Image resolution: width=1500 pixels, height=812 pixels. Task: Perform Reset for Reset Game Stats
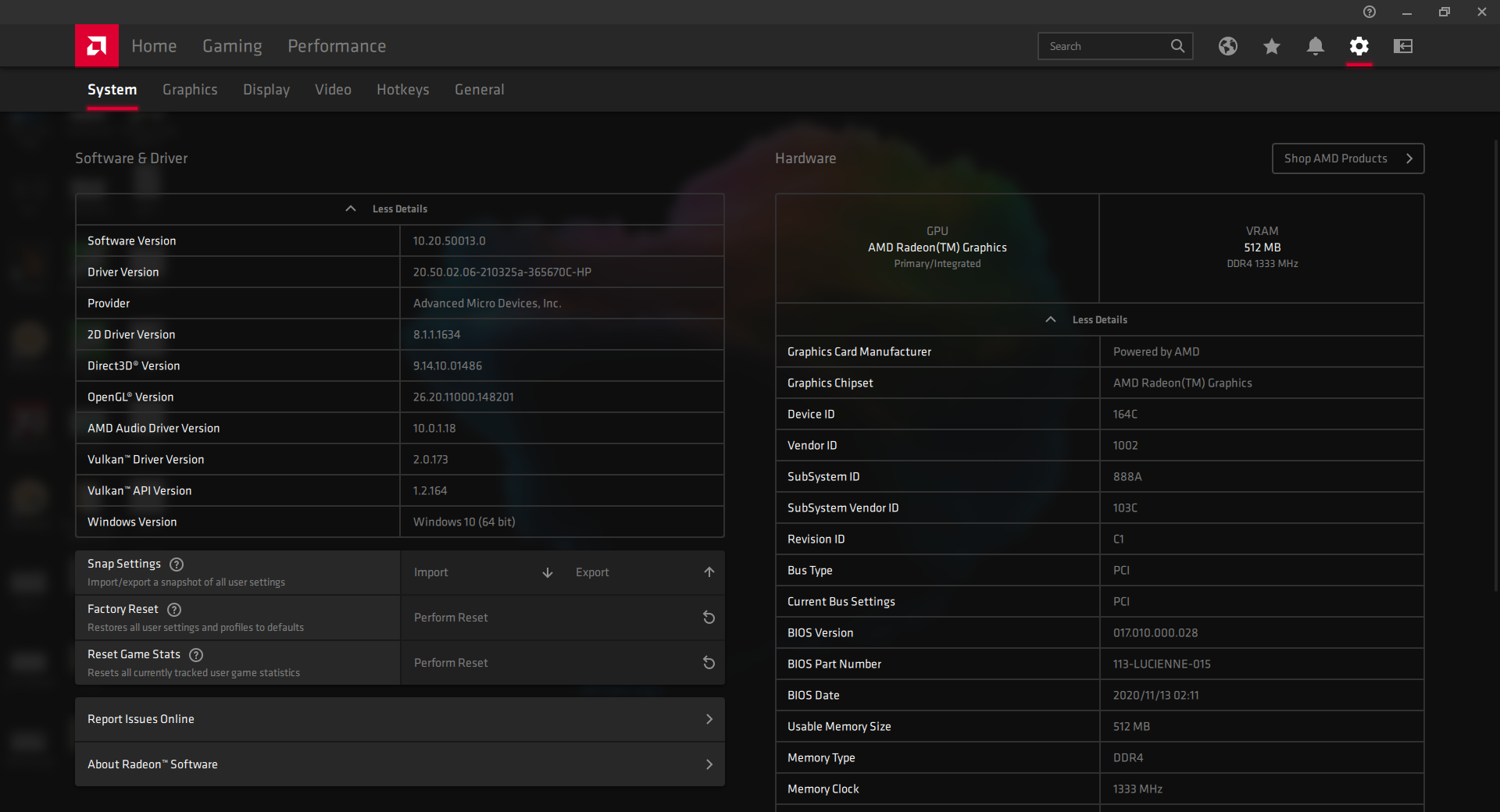[562, 663]
